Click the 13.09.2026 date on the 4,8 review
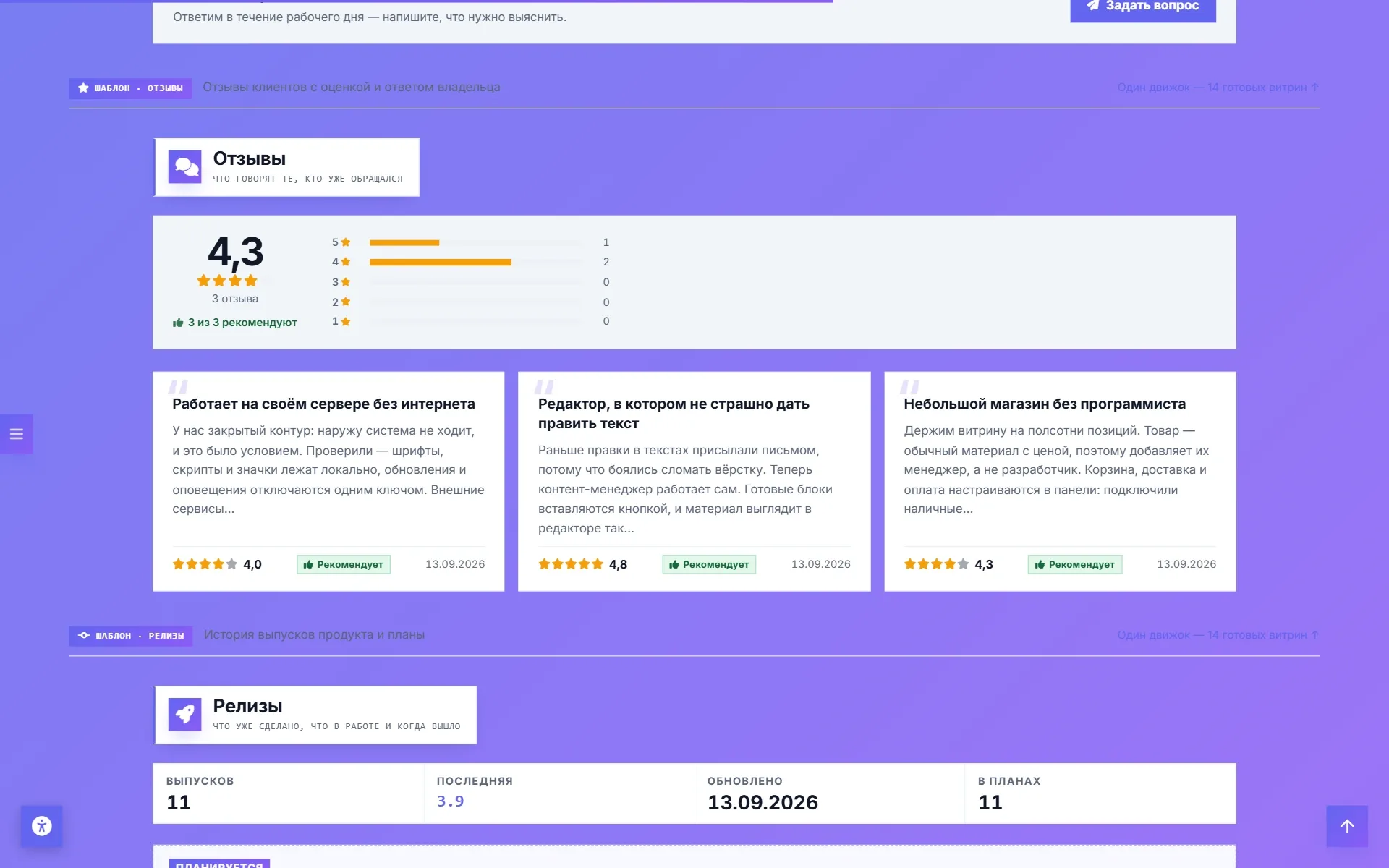 (820, 564)
